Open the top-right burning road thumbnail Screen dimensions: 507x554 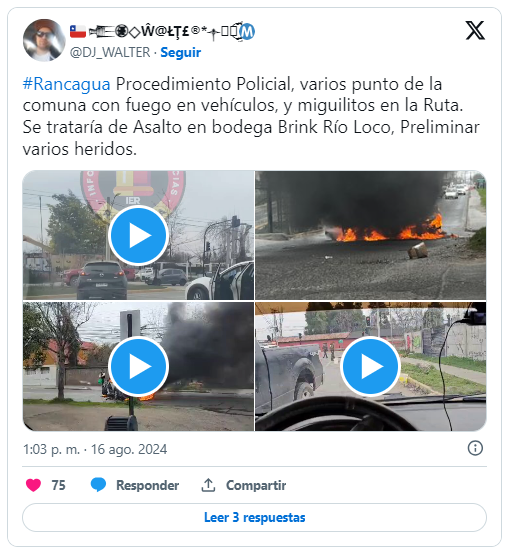(x=370, y=235)
